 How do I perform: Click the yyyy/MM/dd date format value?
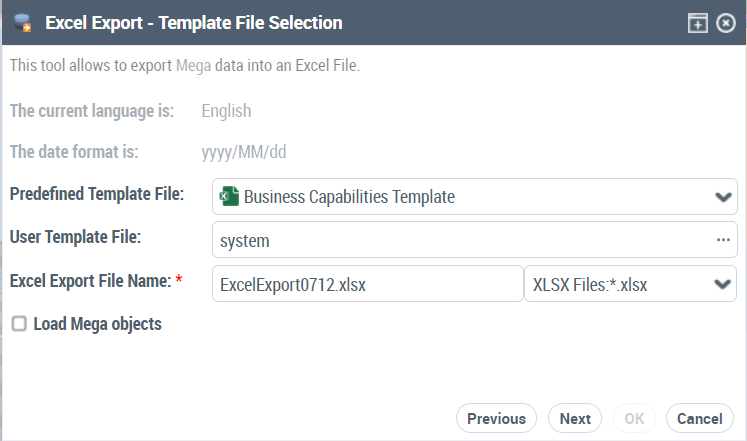(x=244, y=153)
